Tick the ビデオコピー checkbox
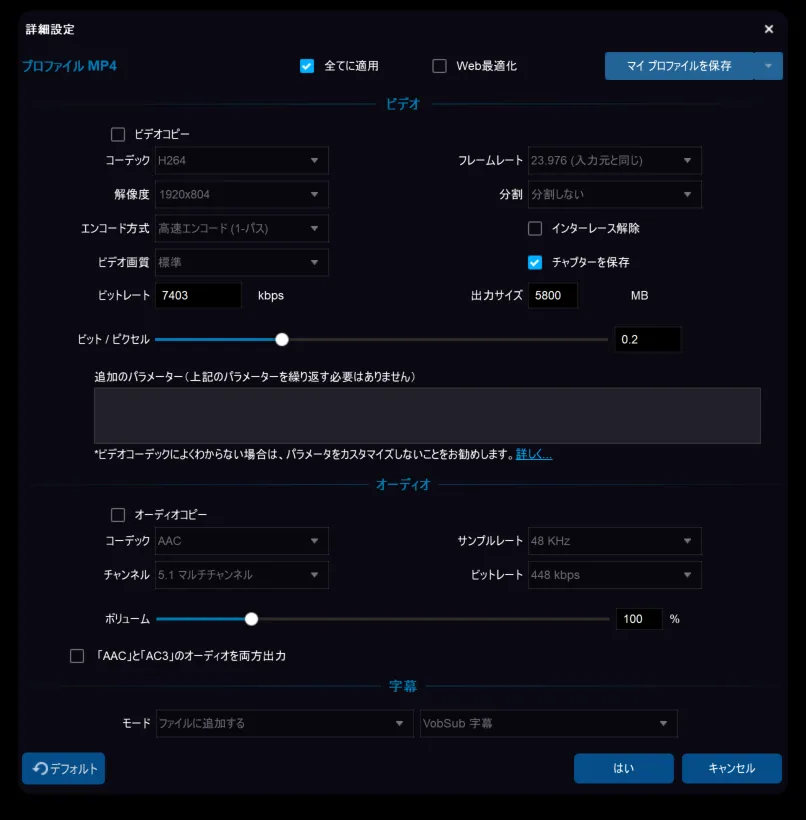The width and height of the screenshot is (806, 820). coord(118,134)
